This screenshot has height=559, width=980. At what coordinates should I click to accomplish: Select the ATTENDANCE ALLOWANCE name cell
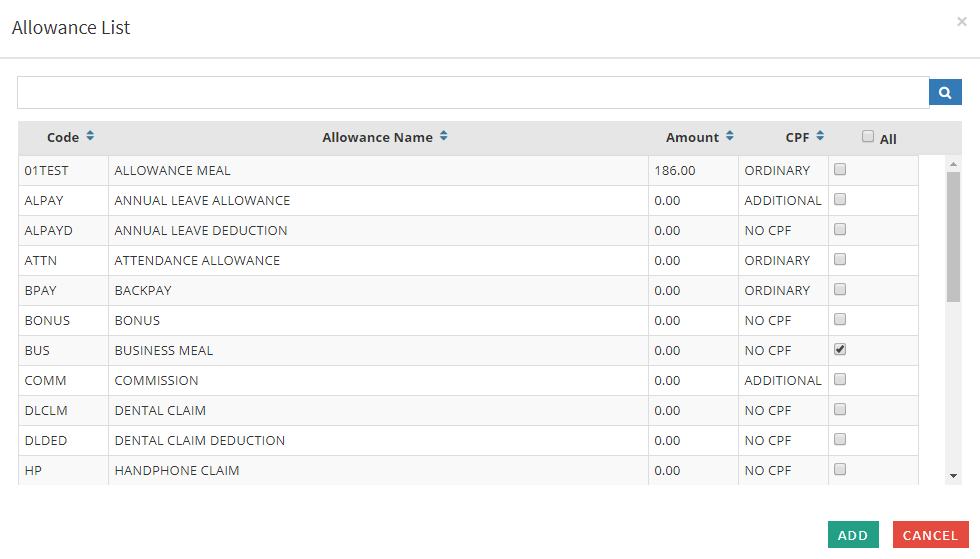tap(197, 261)
